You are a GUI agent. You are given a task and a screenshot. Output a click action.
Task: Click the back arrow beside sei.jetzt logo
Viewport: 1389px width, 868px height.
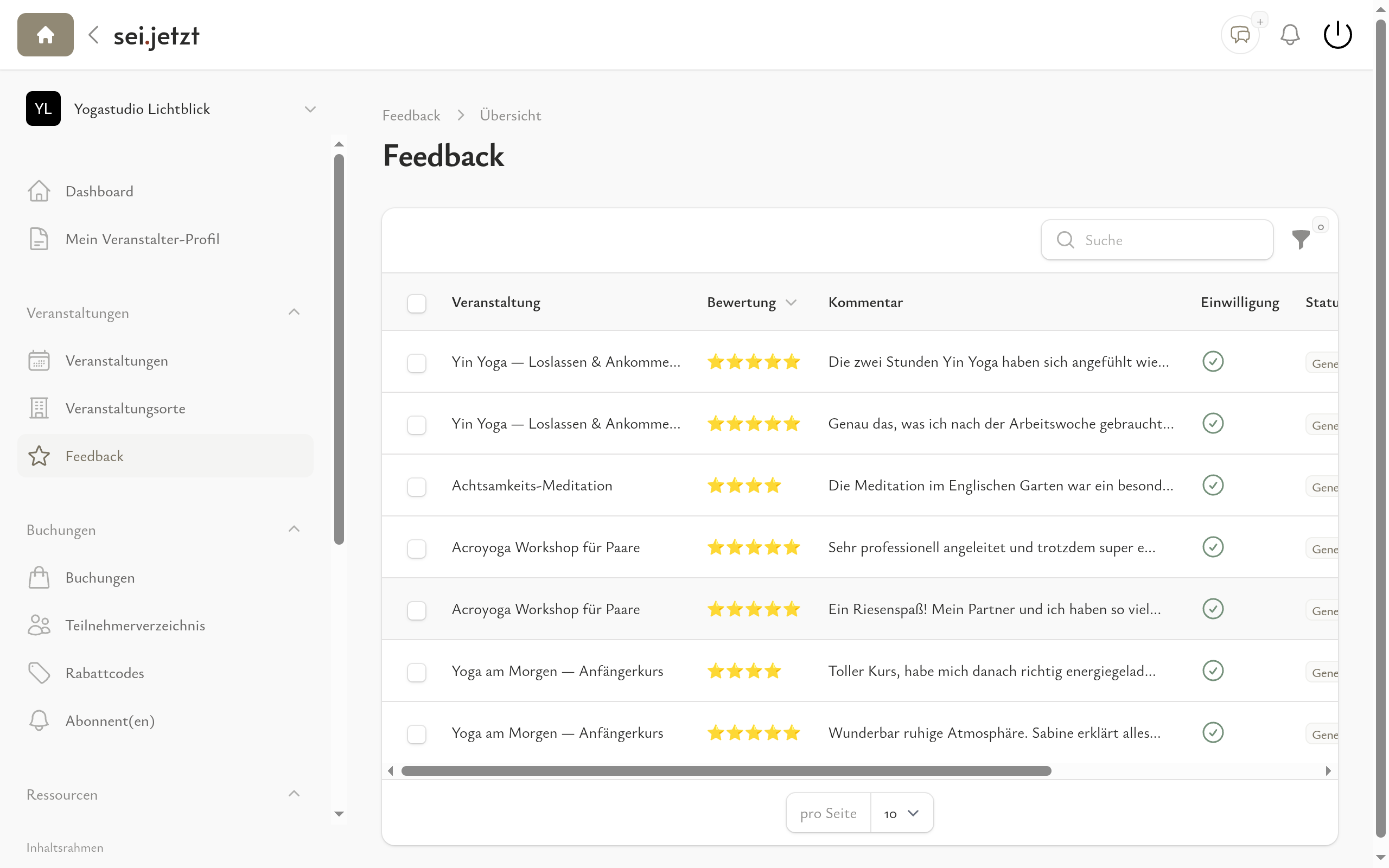click(94, 35)
